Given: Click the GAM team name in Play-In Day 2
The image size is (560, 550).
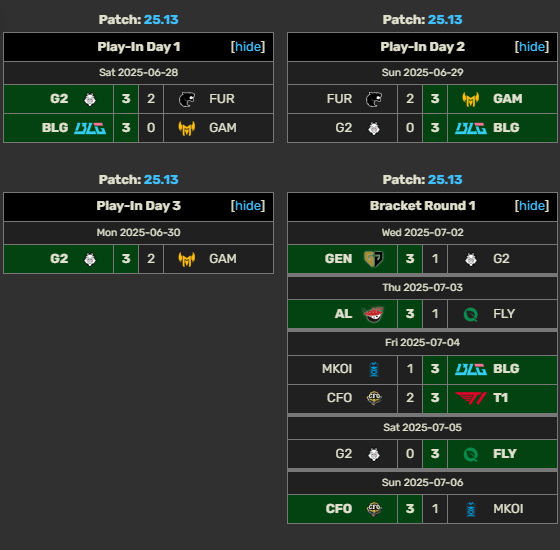Looking at the screenshot, I should click(508, 99).
